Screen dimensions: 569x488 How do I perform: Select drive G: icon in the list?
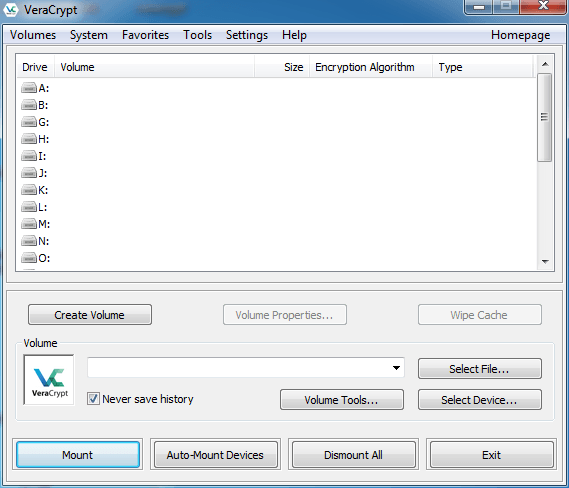click(29, 122)
